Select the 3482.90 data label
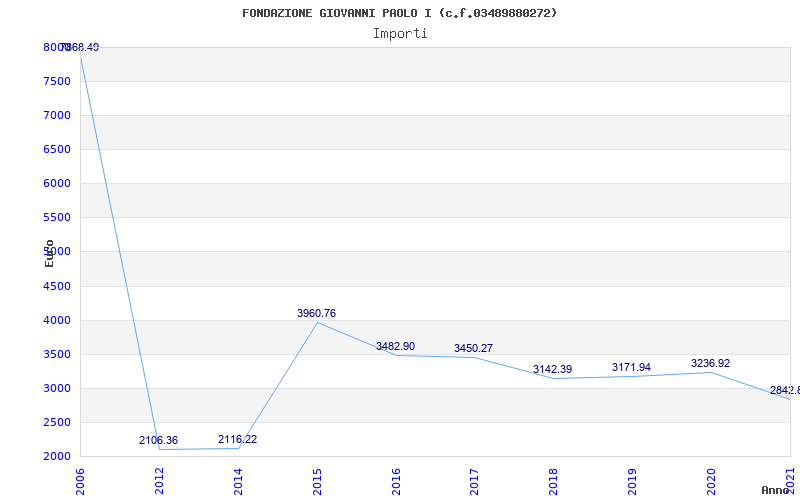 point(395,346)
